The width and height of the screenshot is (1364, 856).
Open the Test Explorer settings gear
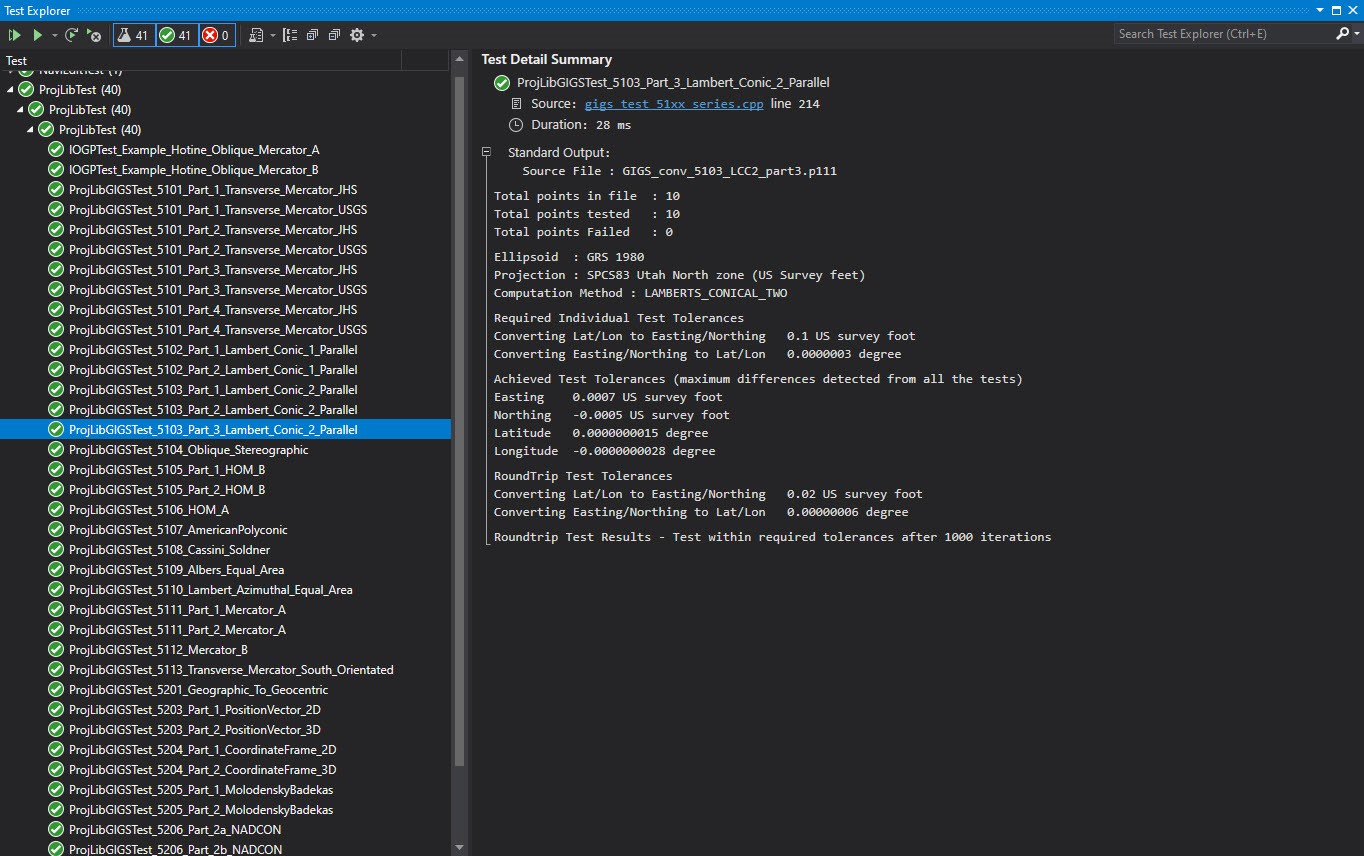tap(356, 35)
